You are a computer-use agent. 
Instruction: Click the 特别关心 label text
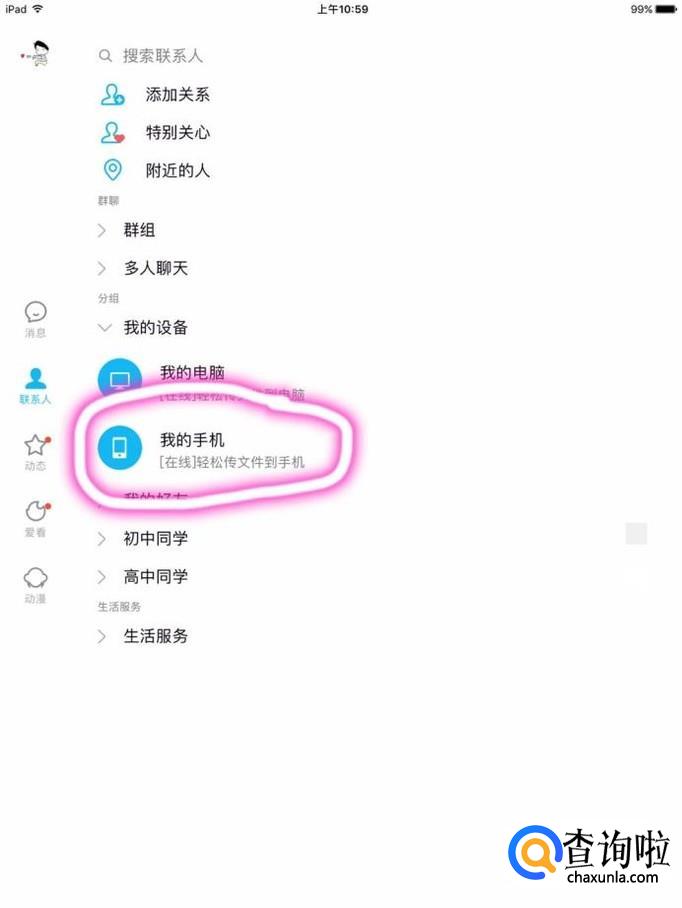click(x=178, y=133)
